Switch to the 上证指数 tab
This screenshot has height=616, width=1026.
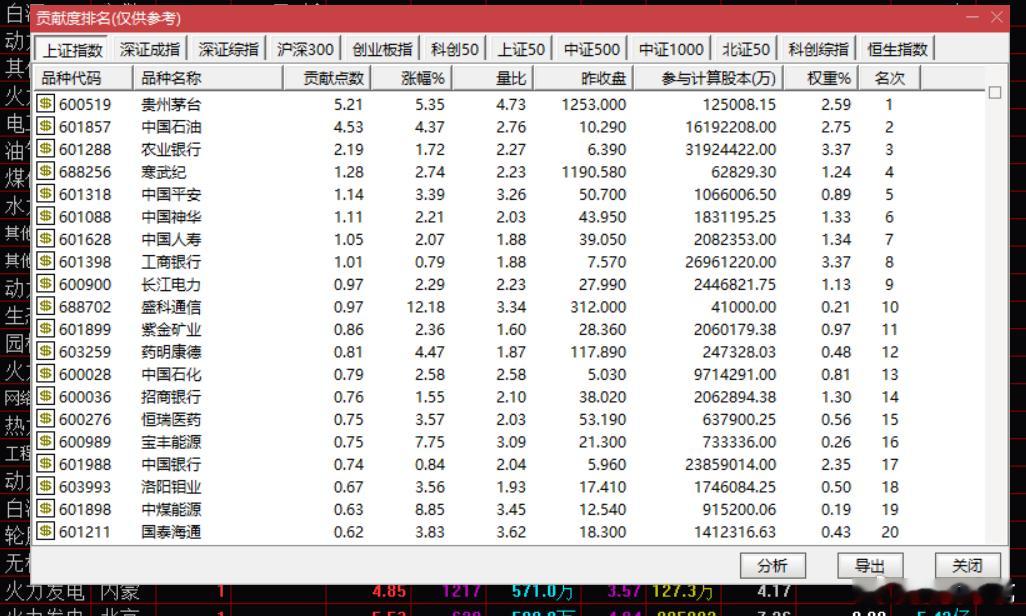(72, 50)
